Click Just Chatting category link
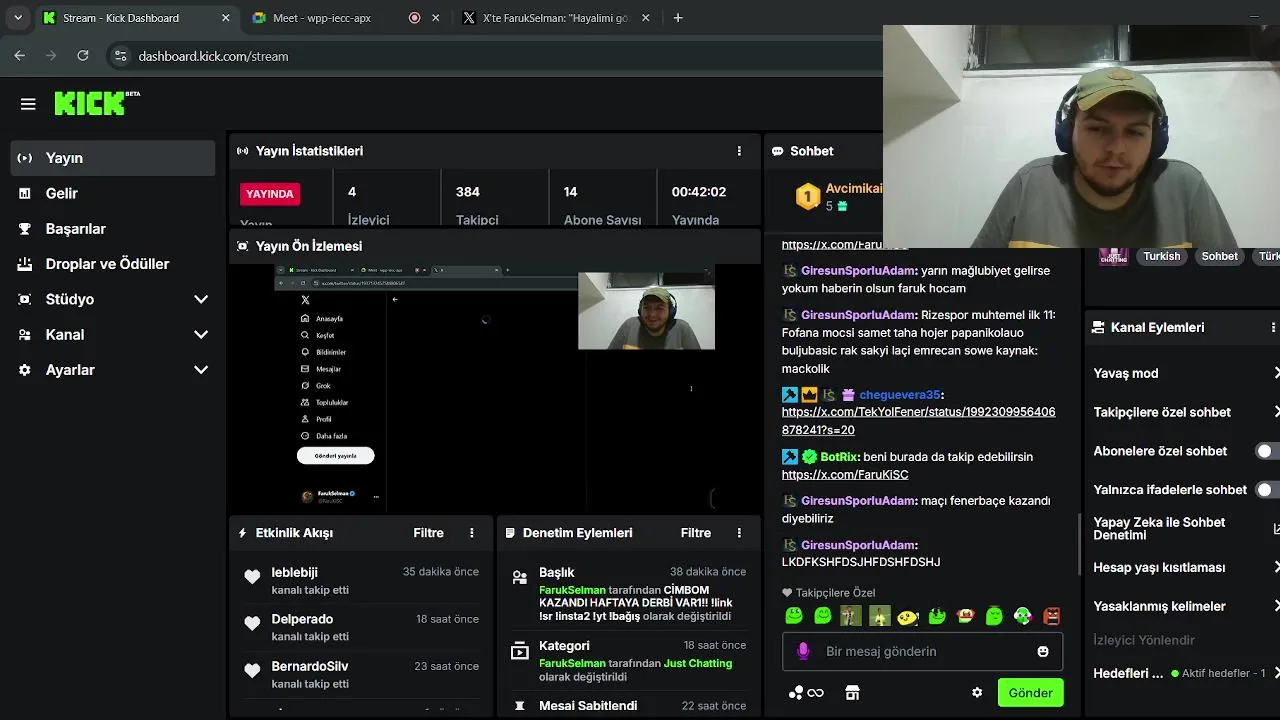 click(x=698, y=663)
